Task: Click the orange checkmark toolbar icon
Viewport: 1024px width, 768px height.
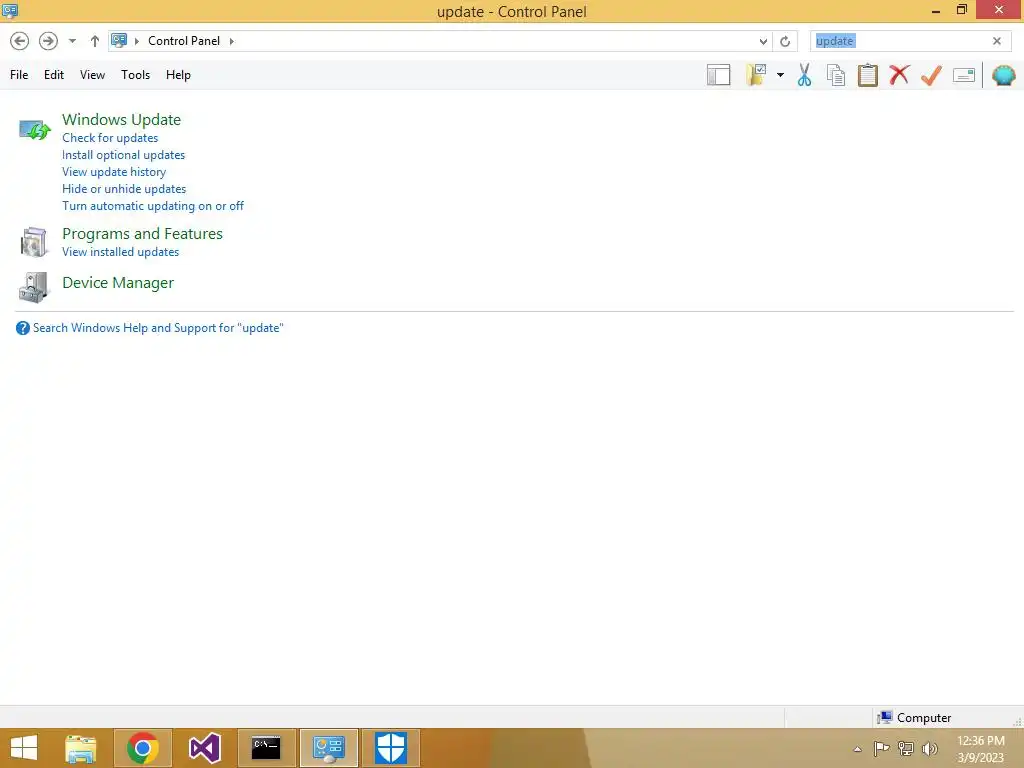Action: click(x=931, y=75)
